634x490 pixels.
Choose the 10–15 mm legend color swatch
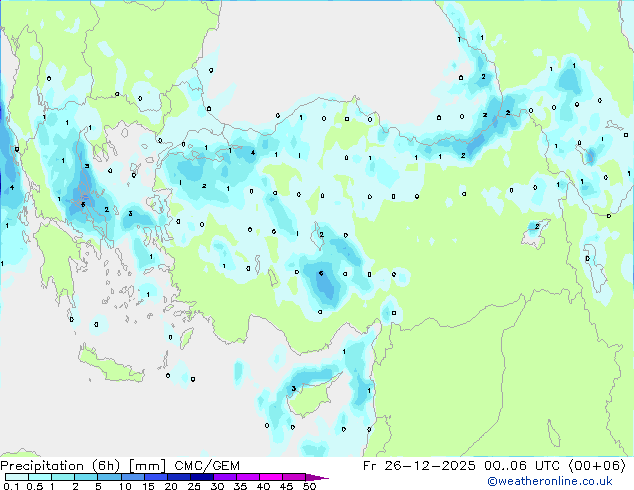[132, 477]
